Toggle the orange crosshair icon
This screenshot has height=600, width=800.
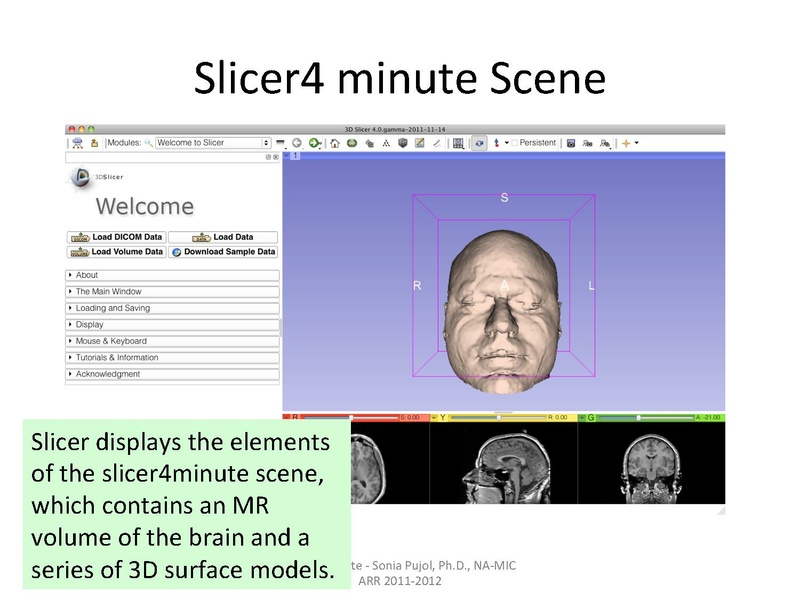tap(626, 143)
